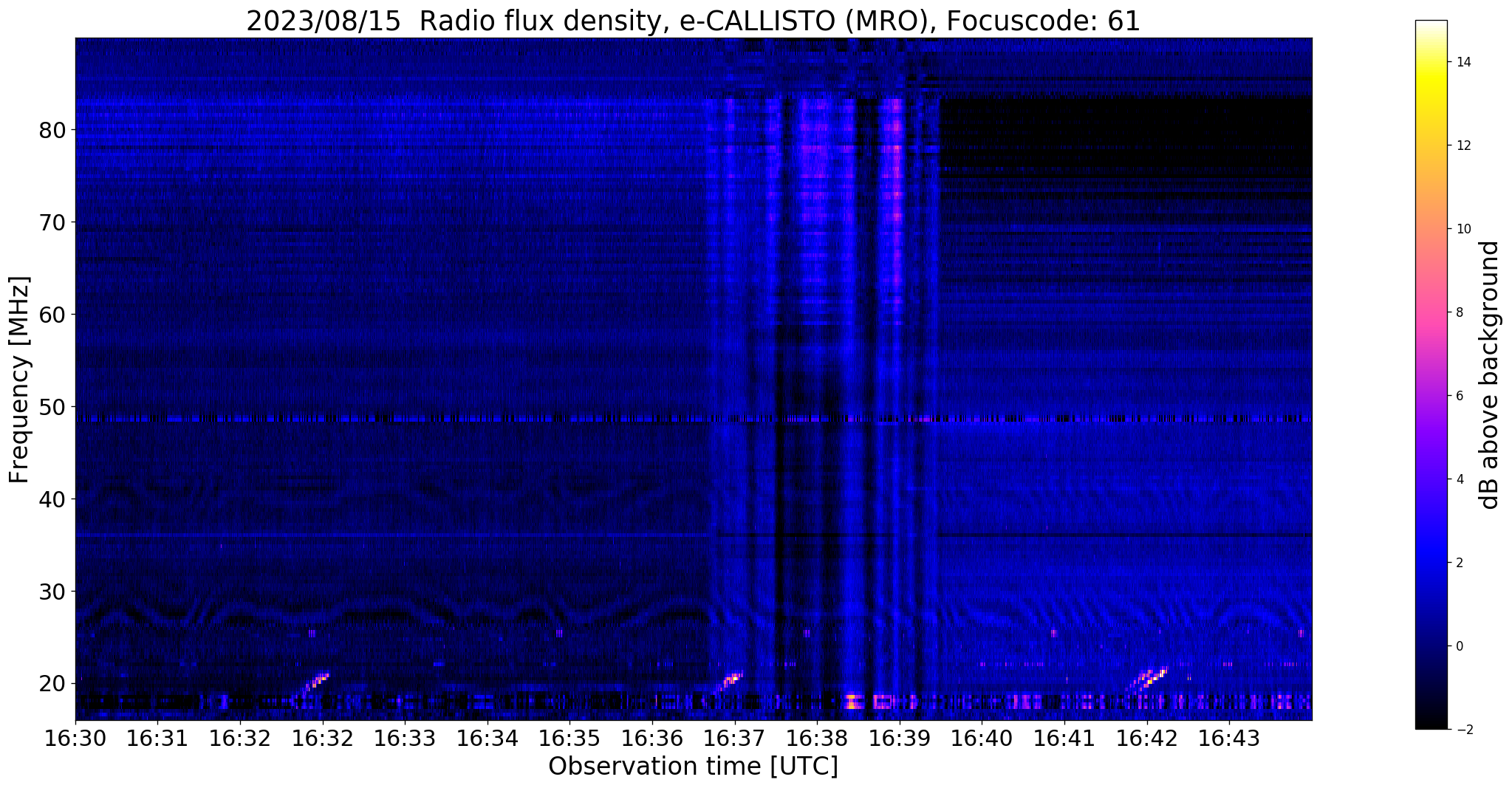Select the 16:30 time tick label

click(75, 739)
